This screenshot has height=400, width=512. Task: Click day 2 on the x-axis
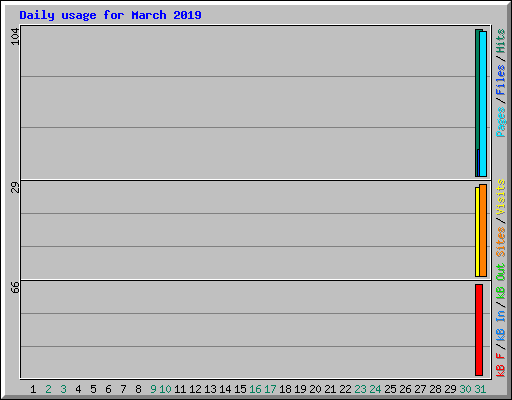(48, 389)
